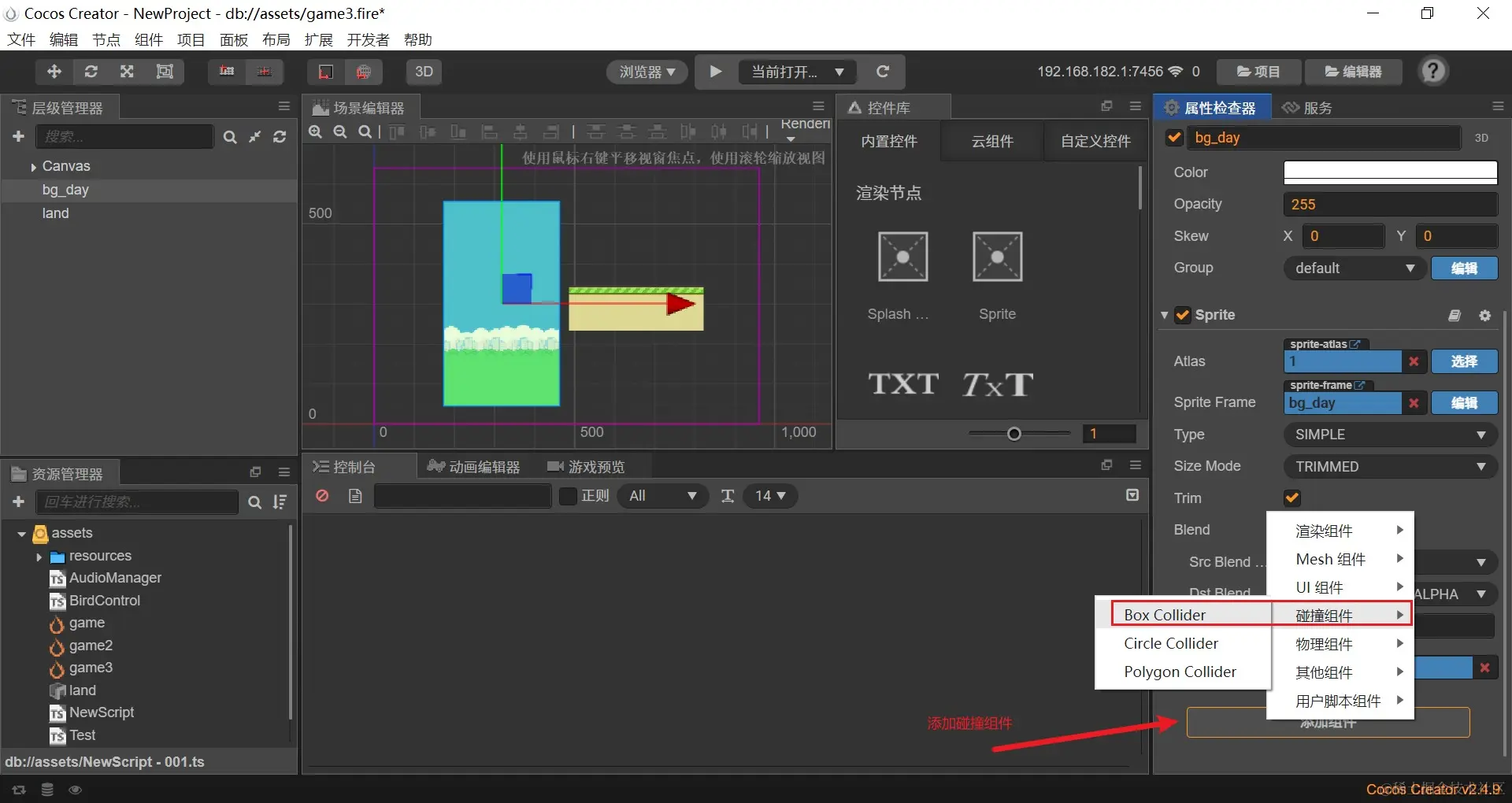Select the Scale transform tool
The width and height of the screenshot is (1512, 803).
pos(127,72)
